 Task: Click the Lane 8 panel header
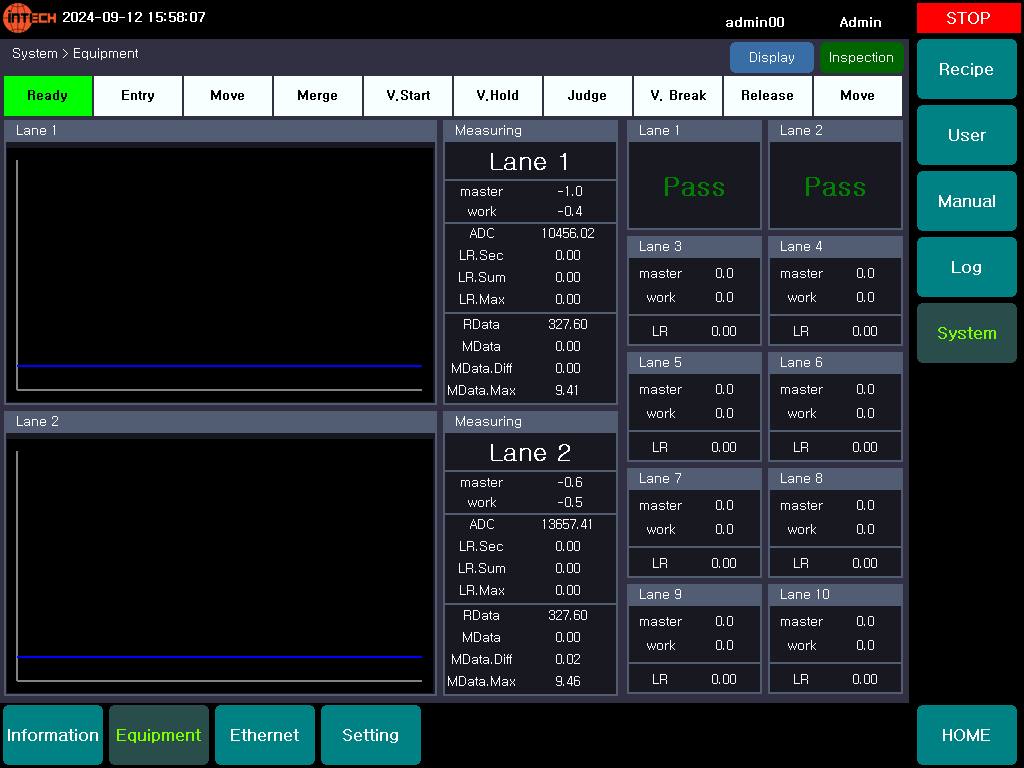835,479
